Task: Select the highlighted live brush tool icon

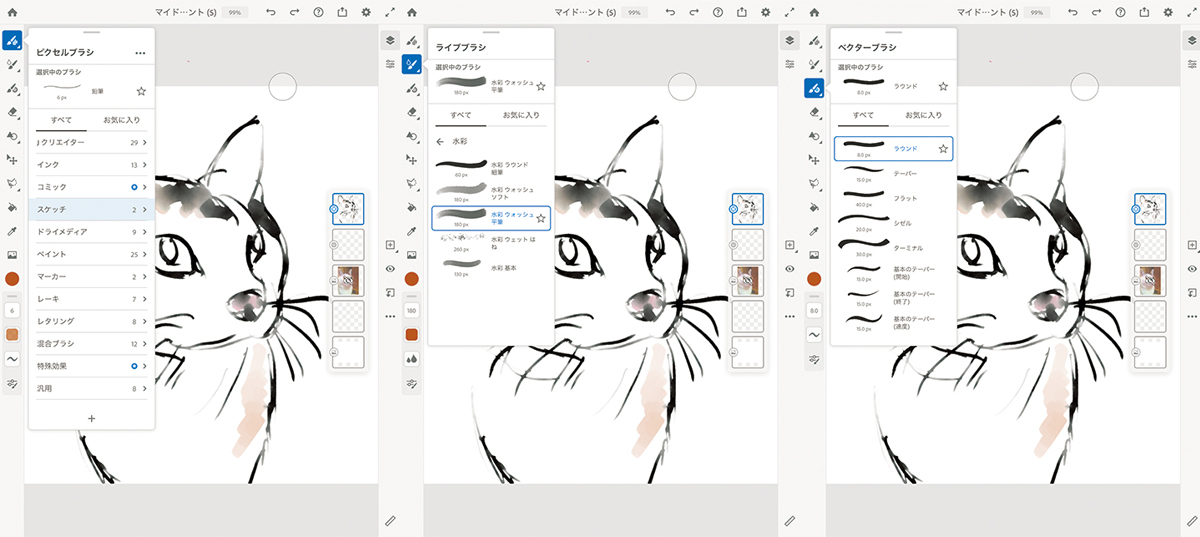Action: tap(411, 64)
